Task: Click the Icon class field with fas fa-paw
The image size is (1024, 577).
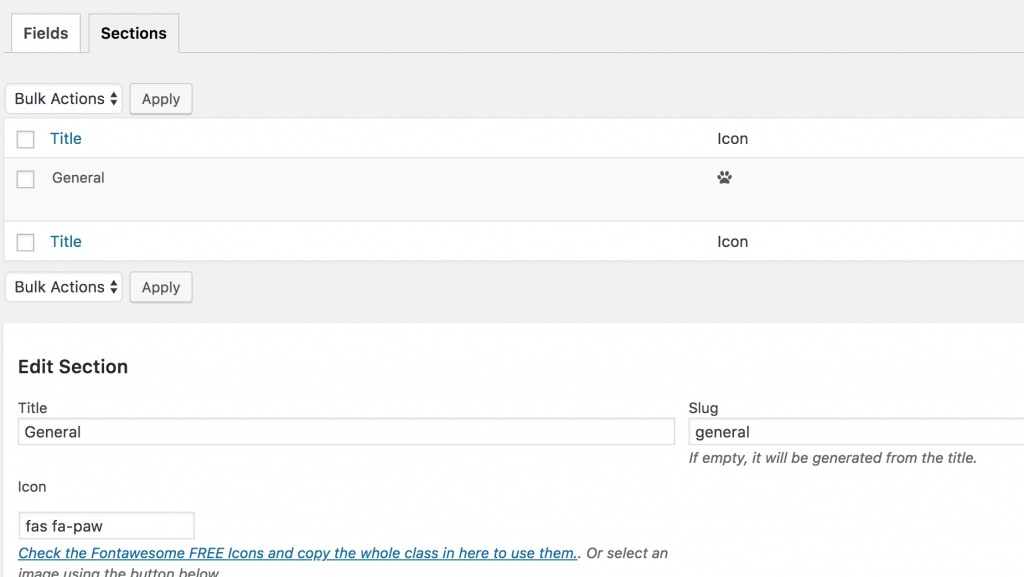Action: click(106, 526)
